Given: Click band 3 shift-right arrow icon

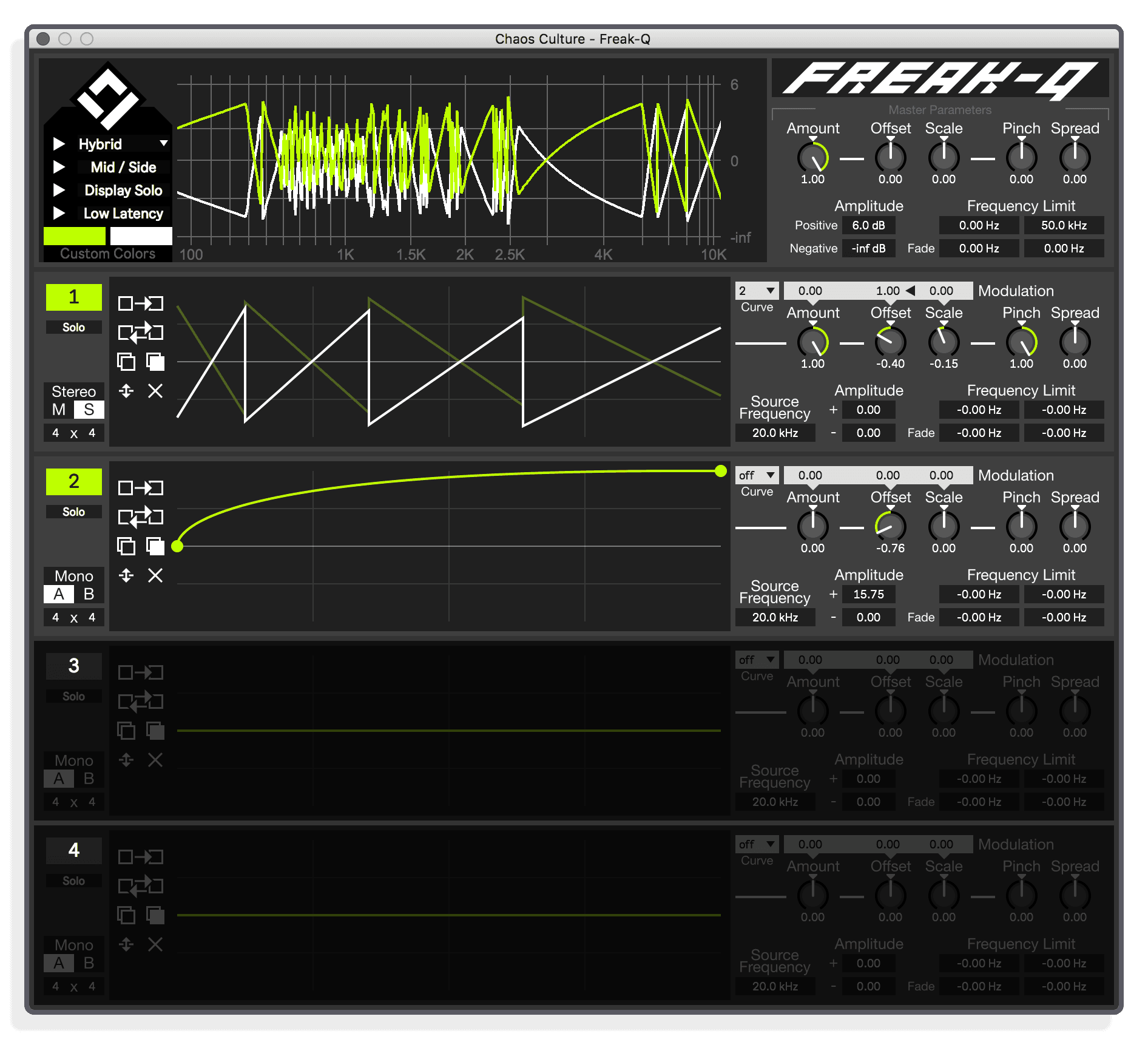Looking at the screenshot, I should [x=140, y=672].
